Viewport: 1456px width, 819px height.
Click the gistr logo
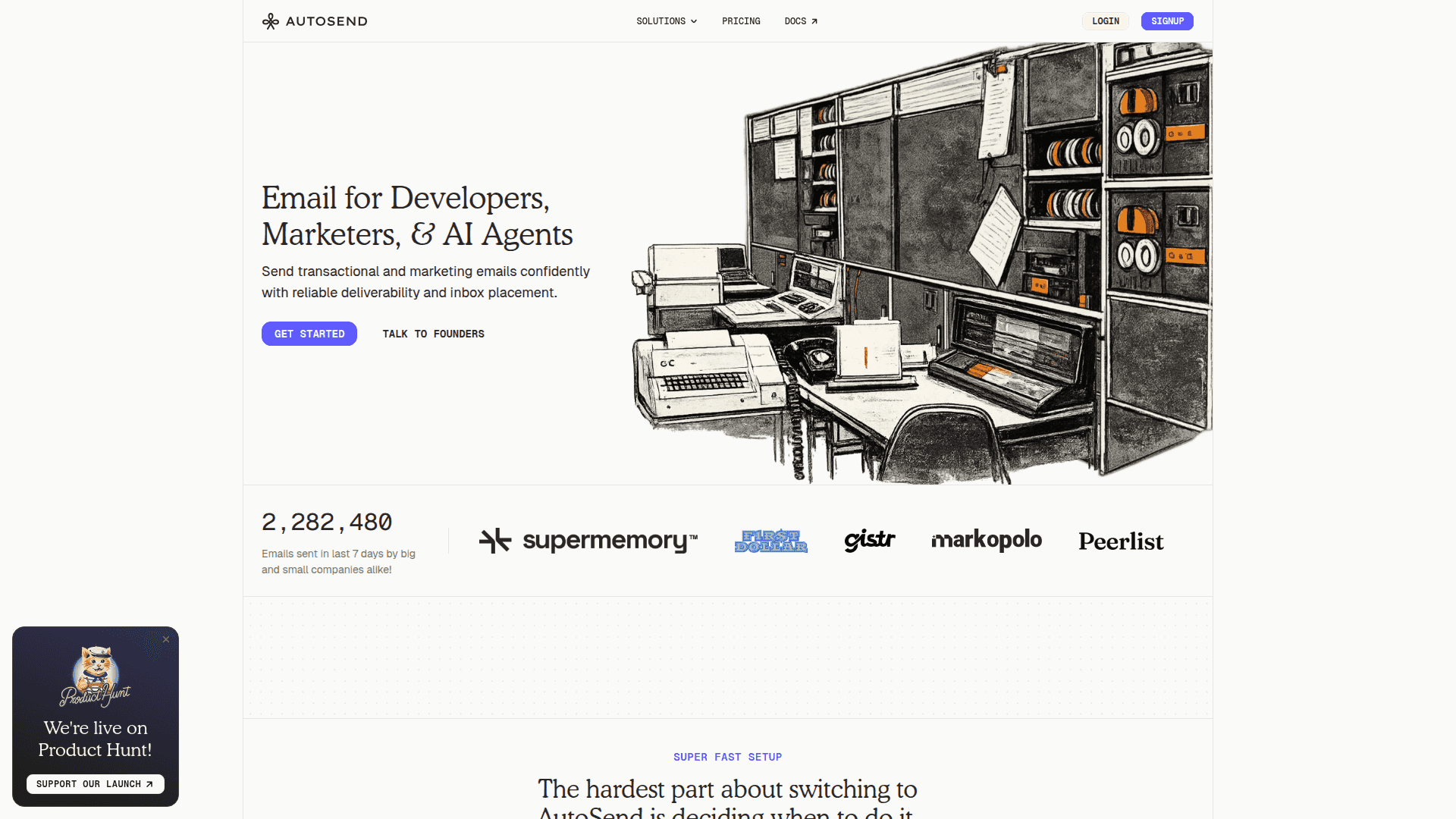click(870, 540)
